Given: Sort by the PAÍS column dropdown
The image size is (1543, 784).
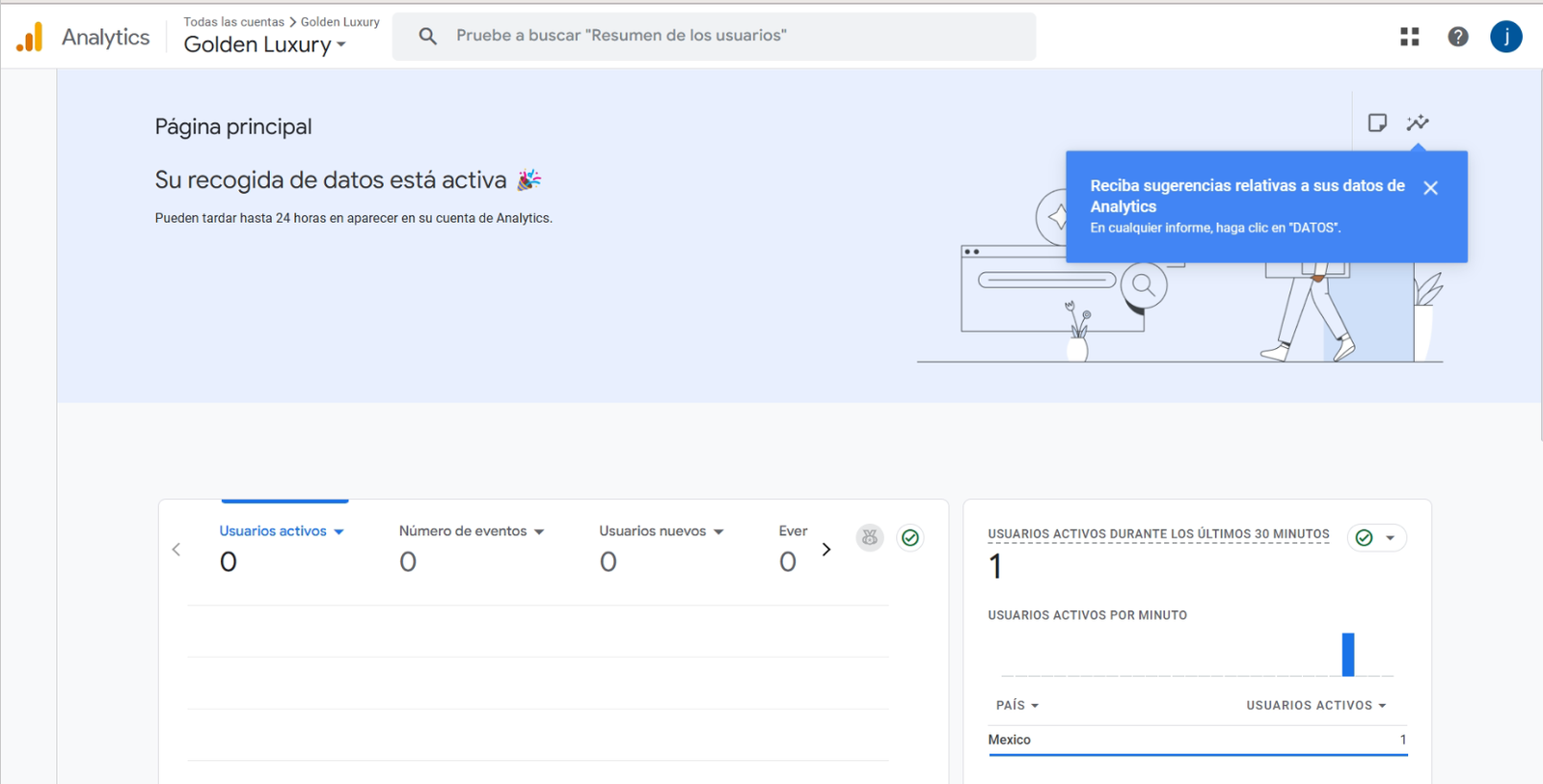Looking at the screenshot, I should pyautogui.click(x=1017, y=705).
